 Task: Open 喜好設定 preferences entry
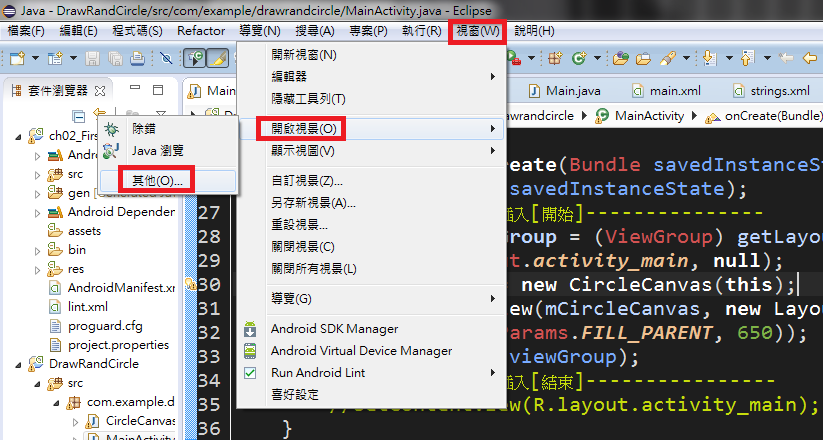tap(371, 395)
